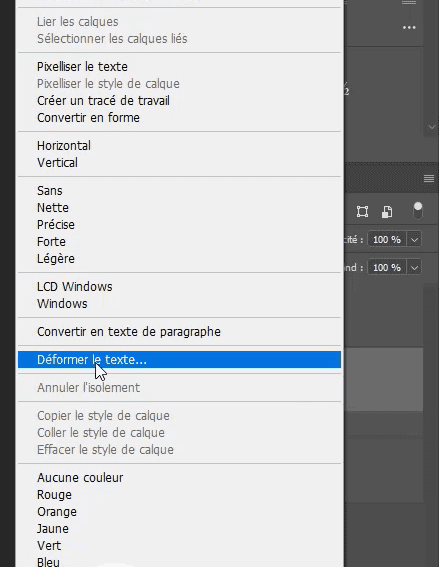
Task: Click the layer opacity 100 % field
Action: [x=387, y=239]
